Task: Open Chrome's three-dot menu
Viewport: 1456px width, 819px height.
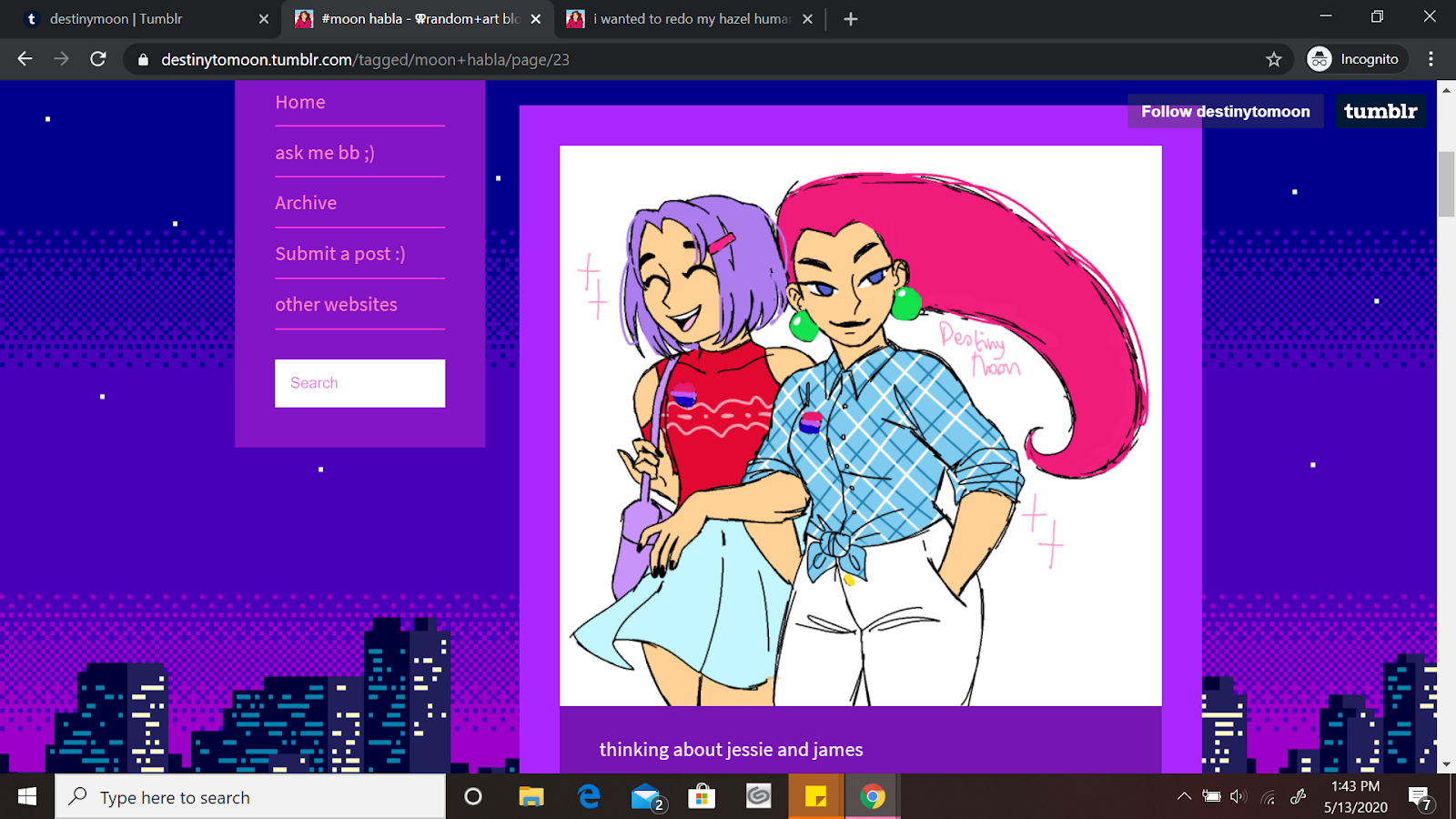Action: pyautogui.click(x=1431, y=59)
